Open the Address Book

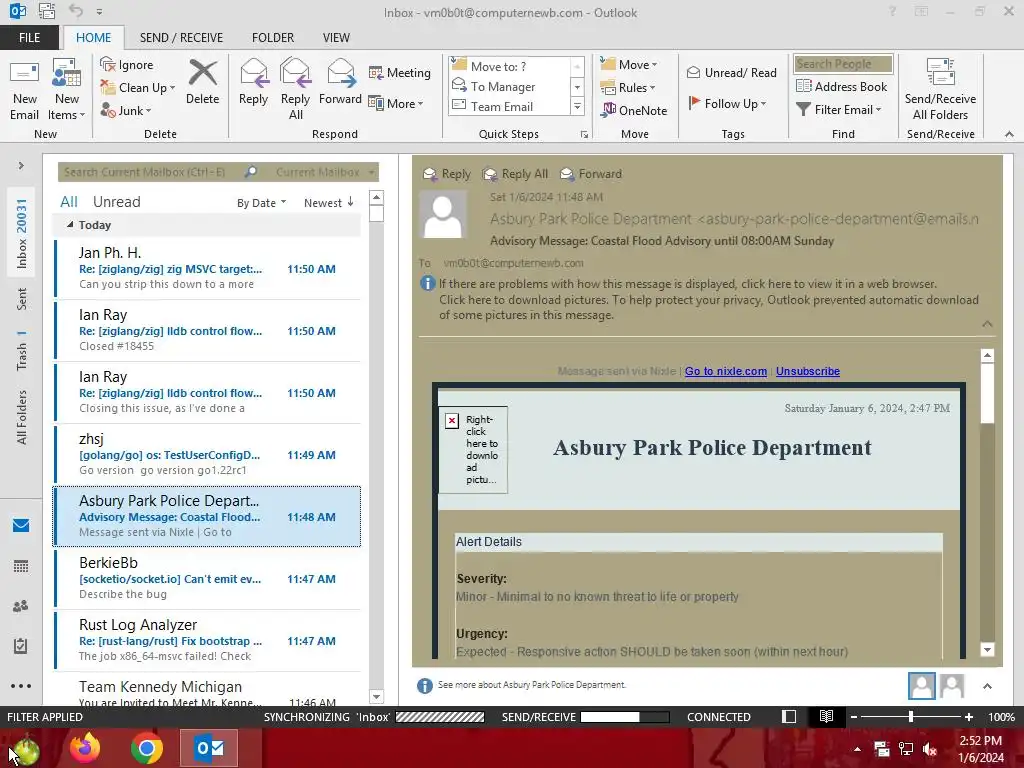(x=842, y=86)
